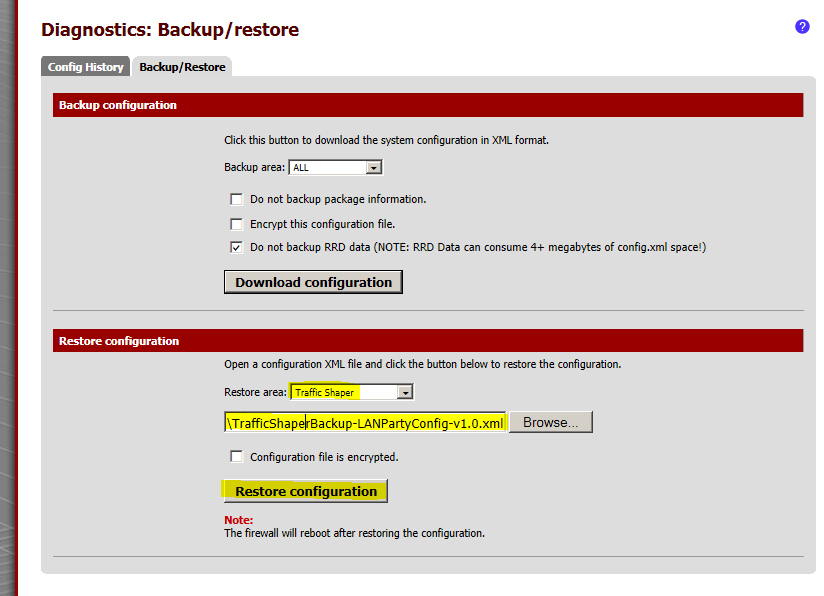Select the Backup/Restore tab

tap(182, 67)
